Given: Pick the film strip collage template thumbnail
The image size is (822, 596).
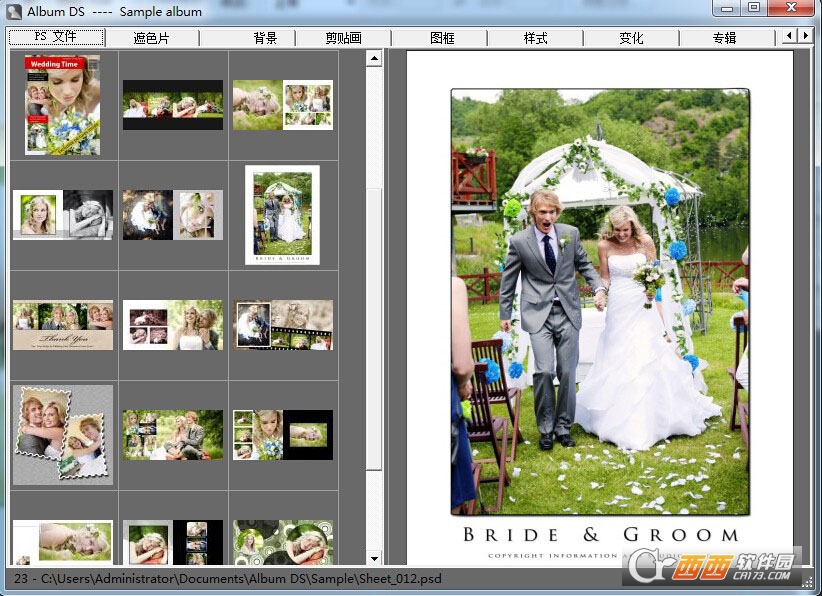Looking at the screenshot, I should click(x=283, y=326).
